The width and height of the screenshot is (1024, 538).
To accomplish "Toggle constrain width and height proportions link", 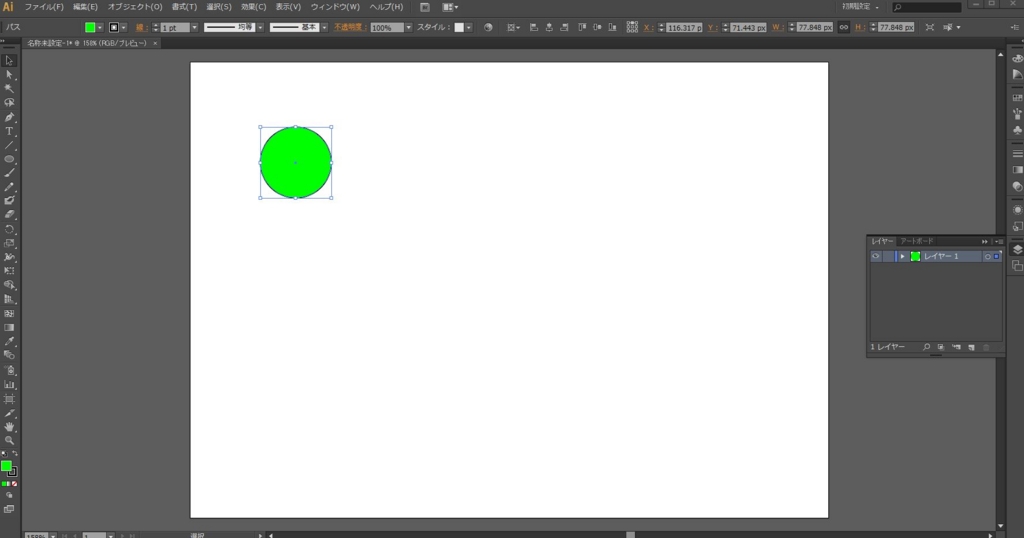I will 844,27.
